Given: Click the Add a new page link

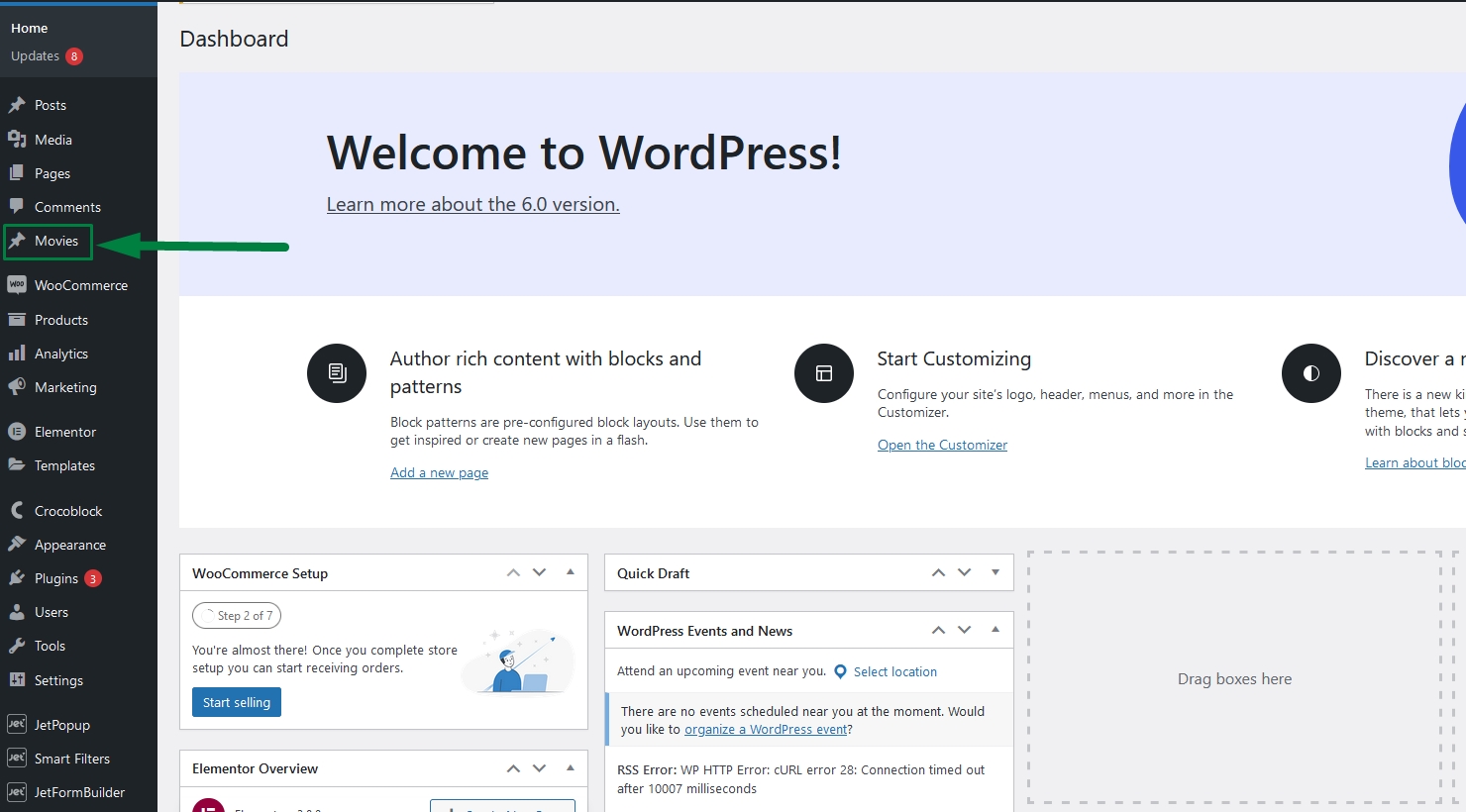Looking at the screenshot, I should (439, 472).
